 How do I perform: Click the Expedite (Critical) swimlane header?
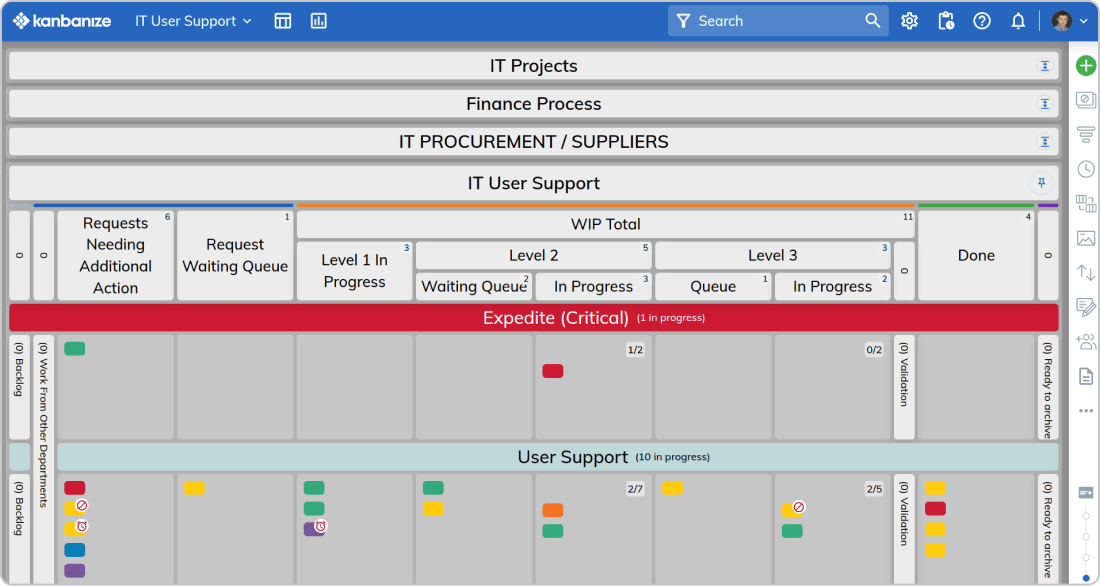point(555,318)
